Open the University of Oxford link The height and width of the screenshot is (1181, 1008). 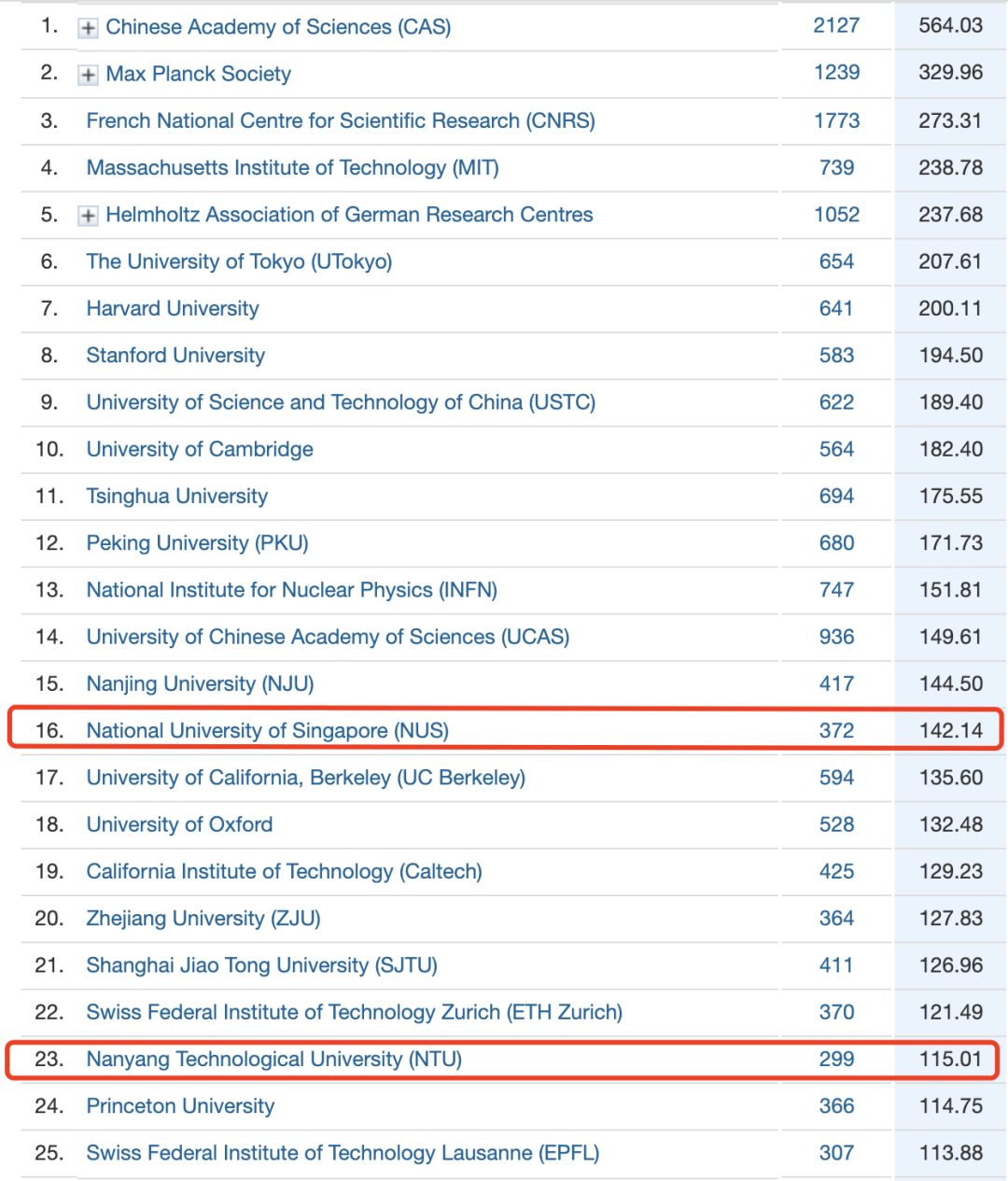coord(179,824)
